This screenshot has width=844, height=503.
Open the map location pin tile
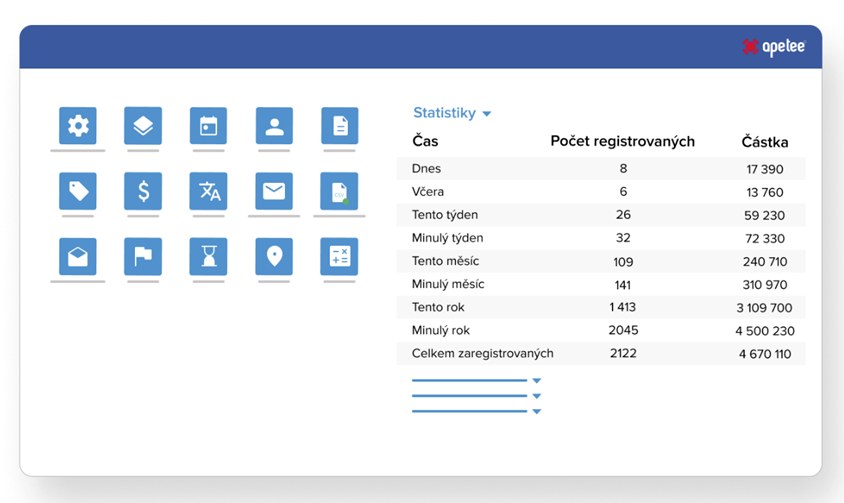274,257
